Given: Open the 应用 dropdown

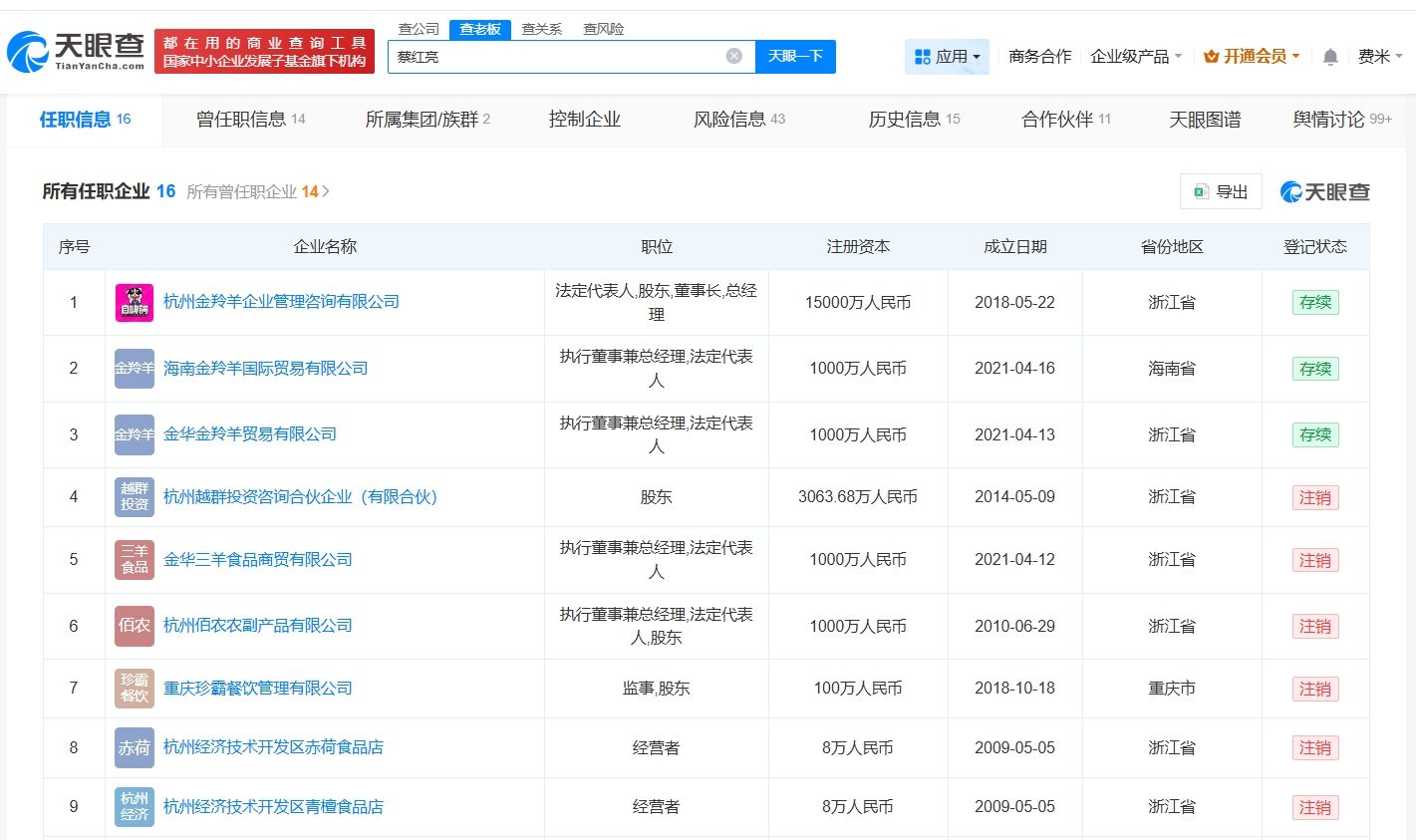Looking at the screenshot, I should 951,57.
